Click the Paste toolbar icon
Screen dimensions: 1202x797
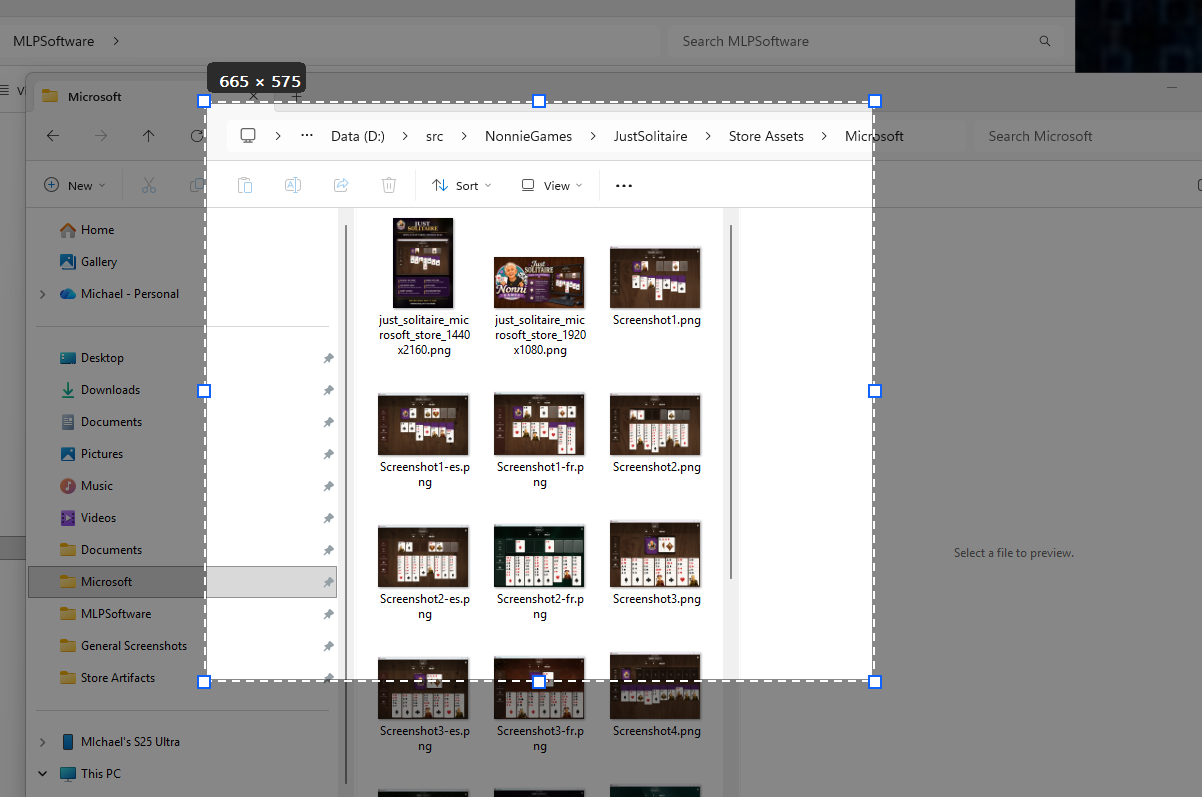click(245, 185)
